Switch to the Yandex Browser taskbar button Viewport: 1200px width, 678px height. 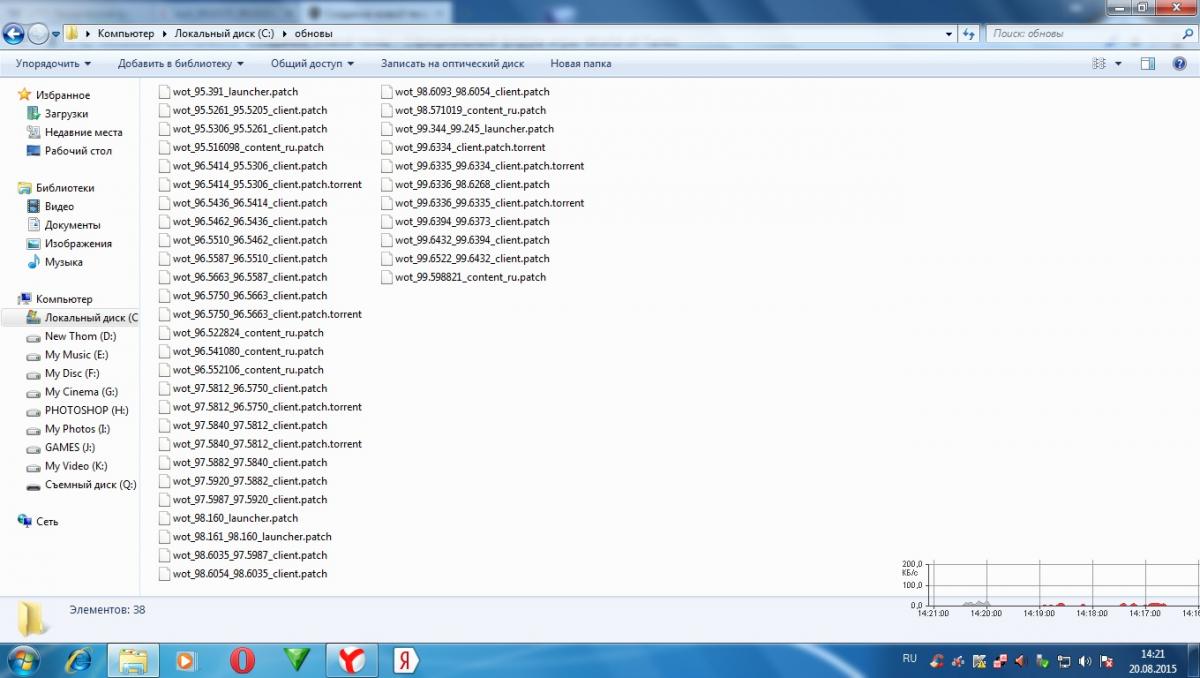[x=352, y=660]
